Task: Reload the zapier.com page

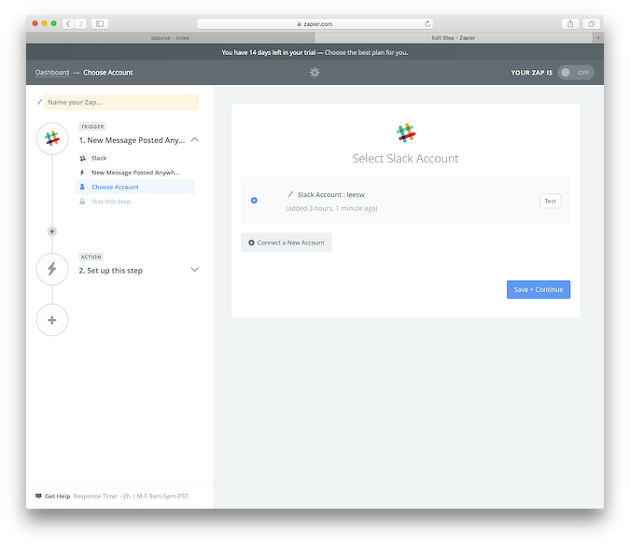Action: tap(427, 24)
